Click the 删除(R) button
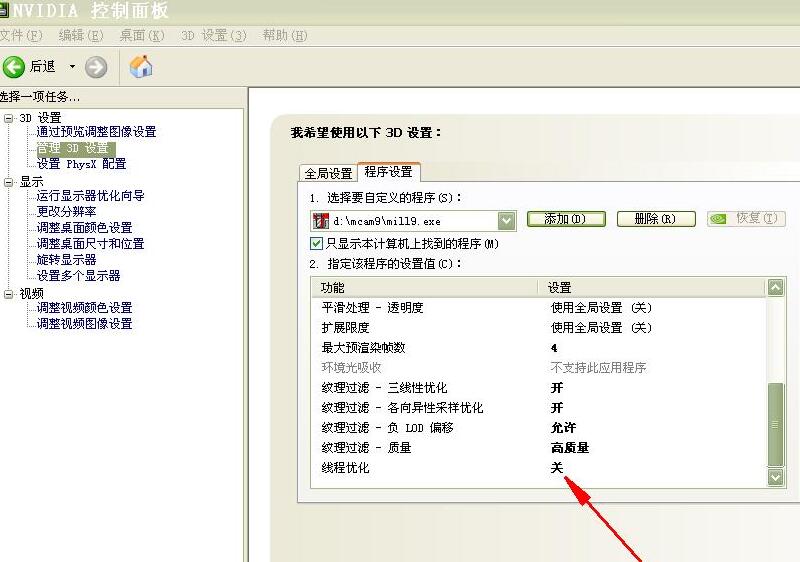800x562 pixels. pyautogui.click(x=656, y=219)
